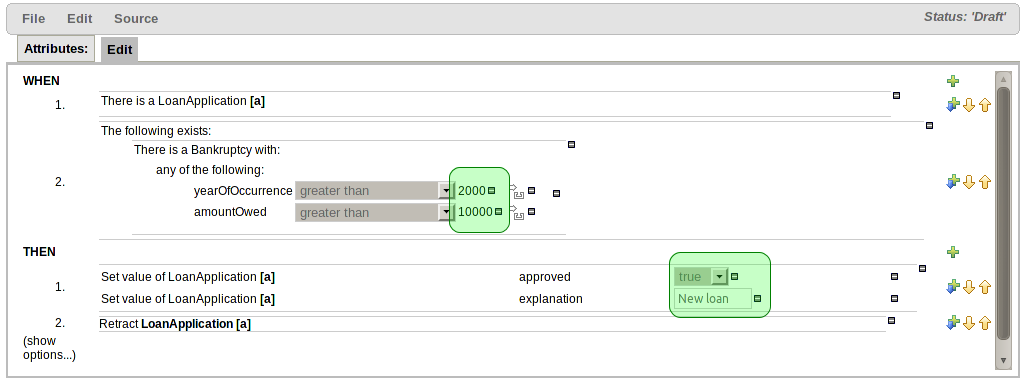1024x381 pixels.
Task: Add a new WHEN condition with green plus
Action: point(953,81)
